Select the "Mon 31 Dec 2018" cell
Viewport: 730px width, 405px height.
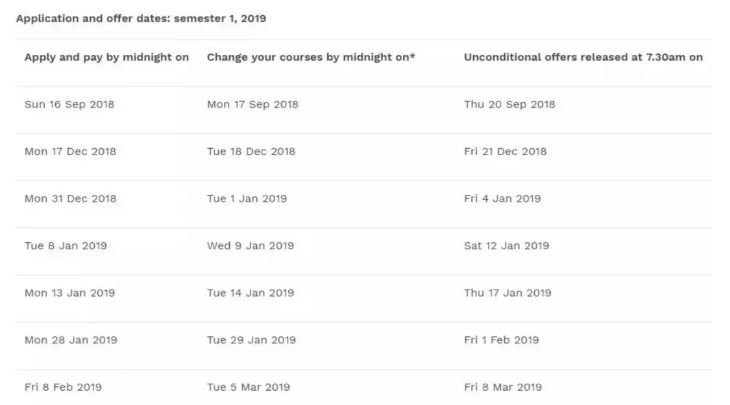(x=70, y=199)
